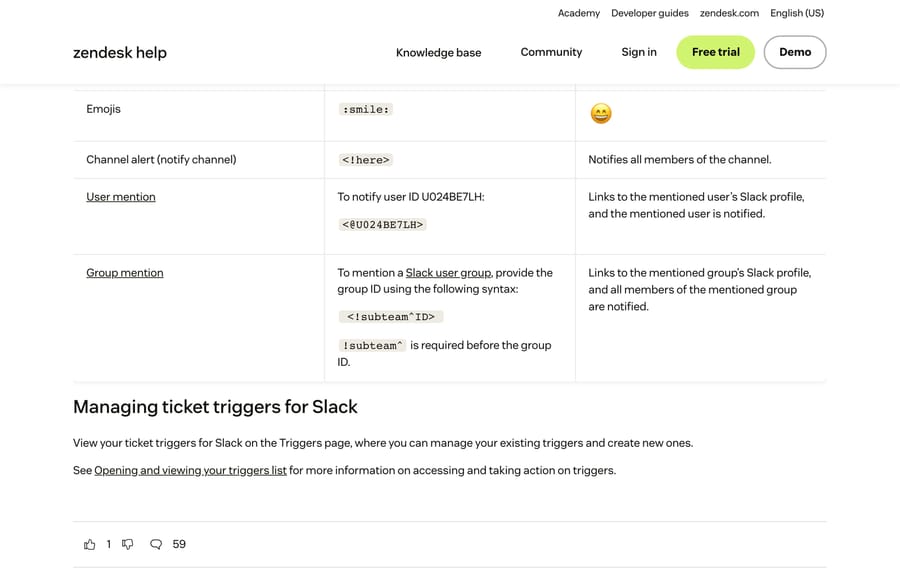Click the 'Emojis' table cell
This screenshot has height=577, width=900.
199,115
